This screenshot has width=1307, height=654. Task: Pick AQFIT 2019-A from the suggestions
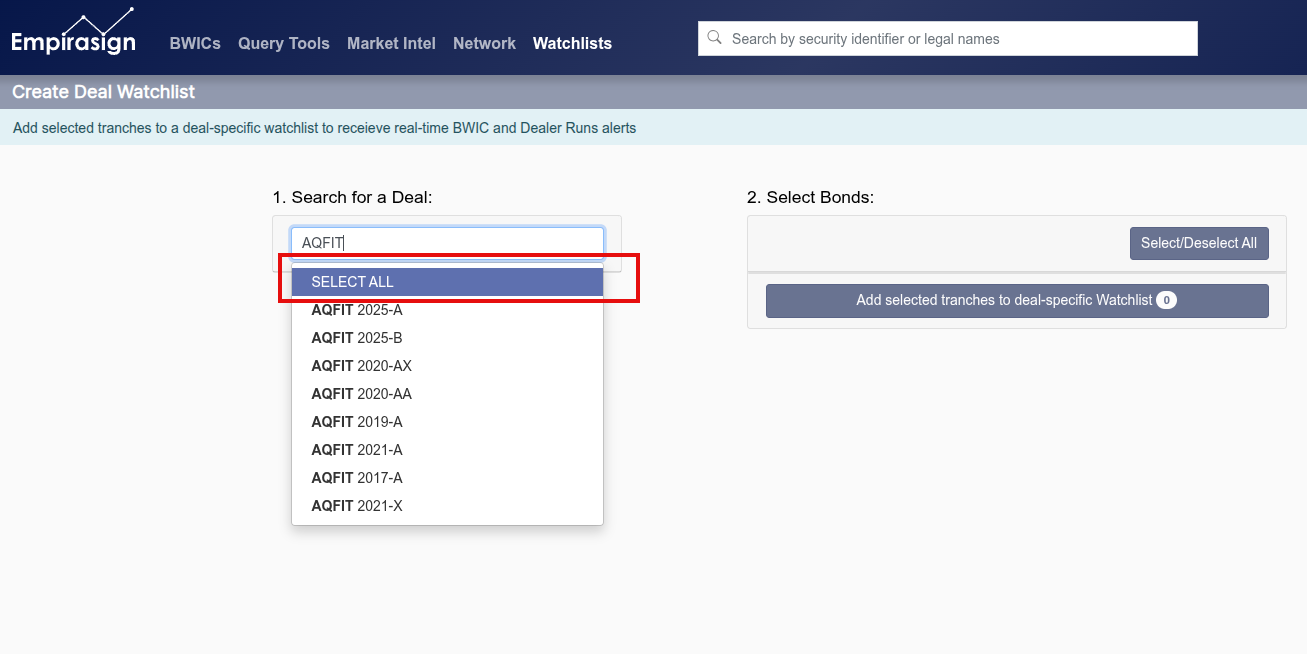pyautogui.click(x=447, y=422)
